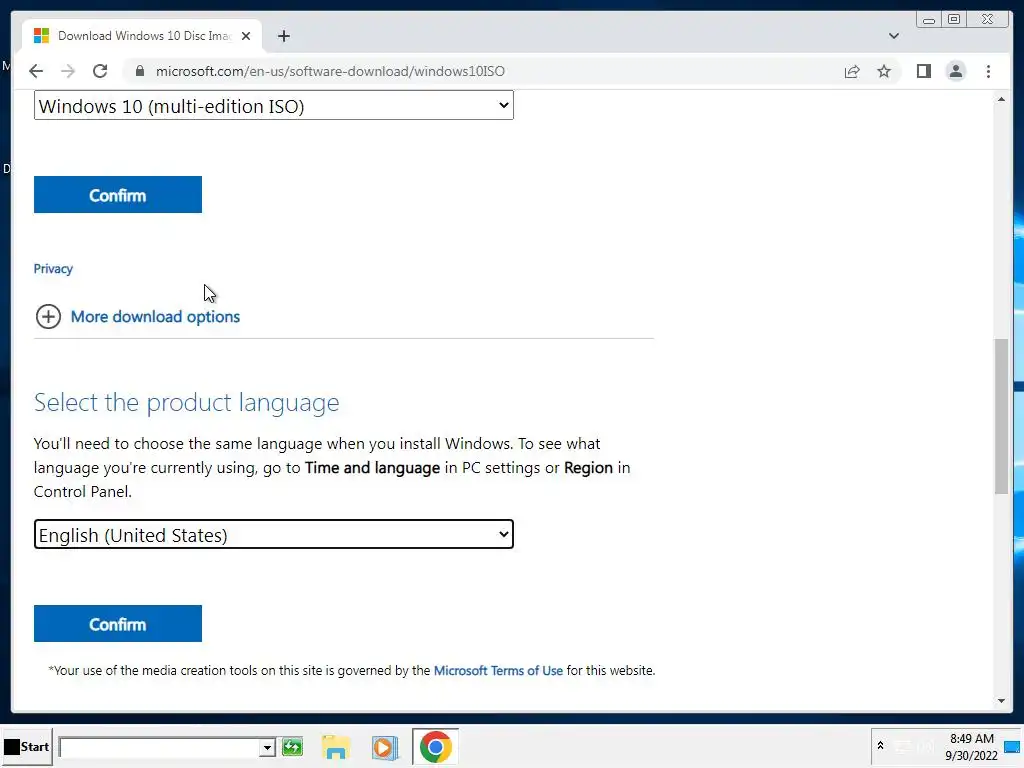This screenshot has width=1024, height=768.
Task: Click the page scrollbar down arrow
Action: click(x=1001, y=701)
